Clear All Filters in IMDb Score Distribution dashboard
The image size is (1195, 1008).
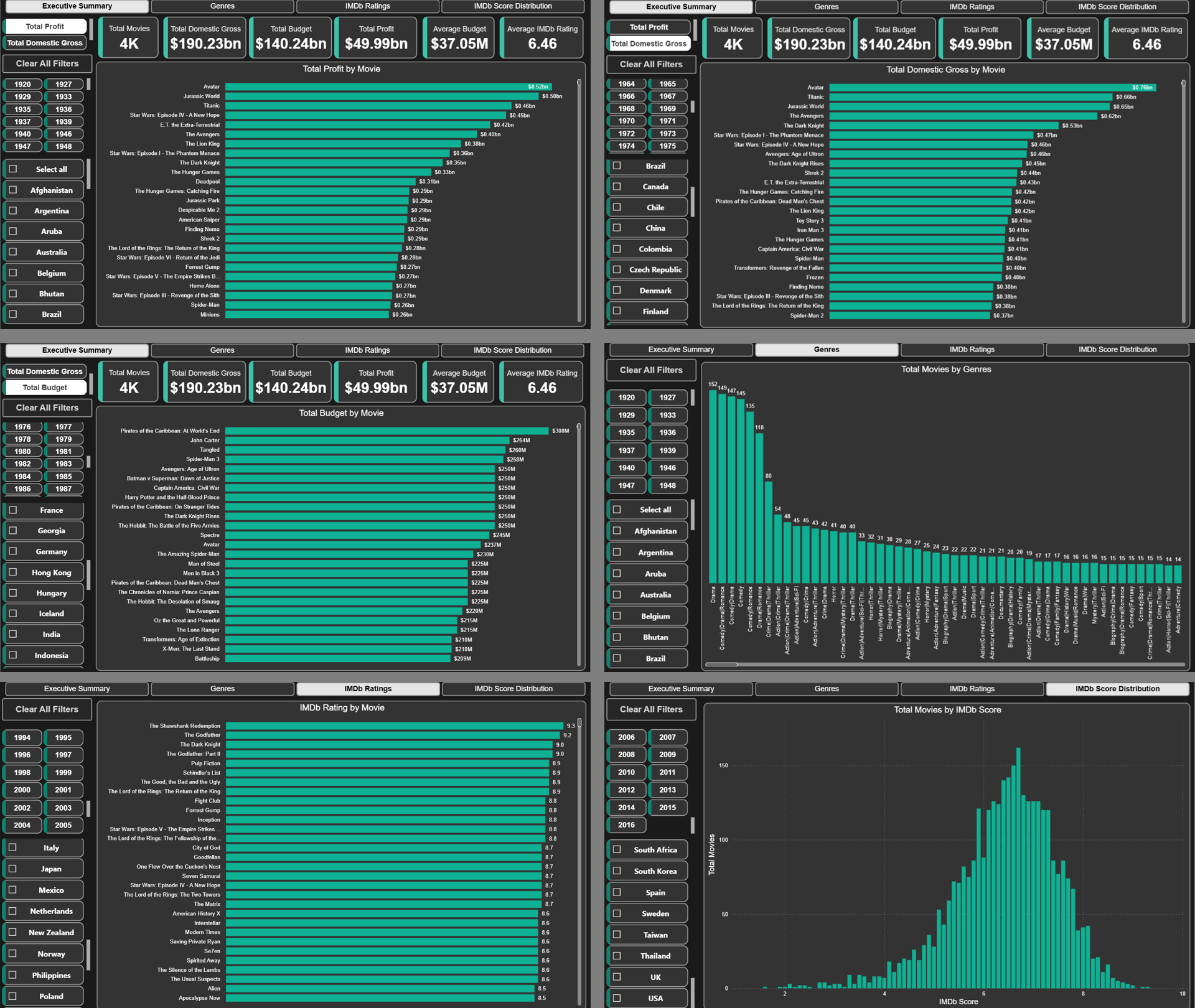(651, 709)
